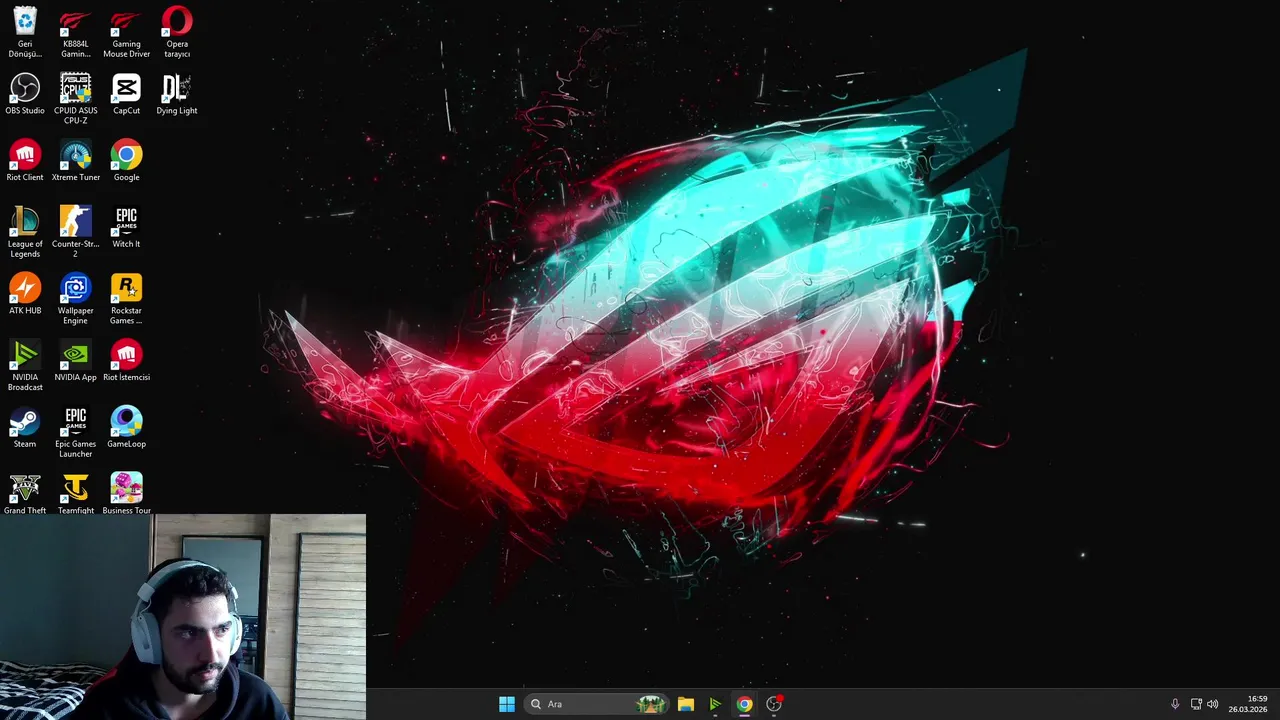This screenshot has height=720, width=1280.
Task: Select the Gaming Mouse Driver shortcut
Action: (x=126, y=32)
